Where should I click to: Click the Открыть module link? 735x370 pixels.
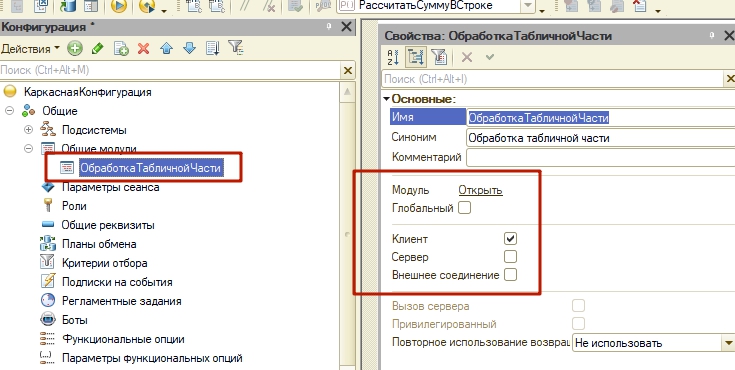[480, 190]
